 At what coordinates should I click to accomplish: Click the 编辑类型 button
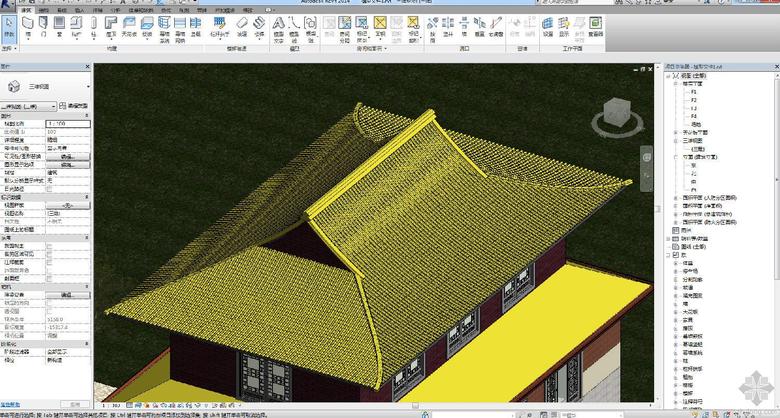(72, 105)
